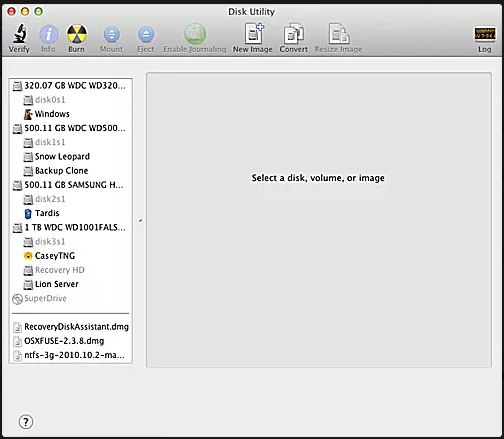Click the Burn disc icon
This screenshot has height=439, width=504.
coord(77,34)
